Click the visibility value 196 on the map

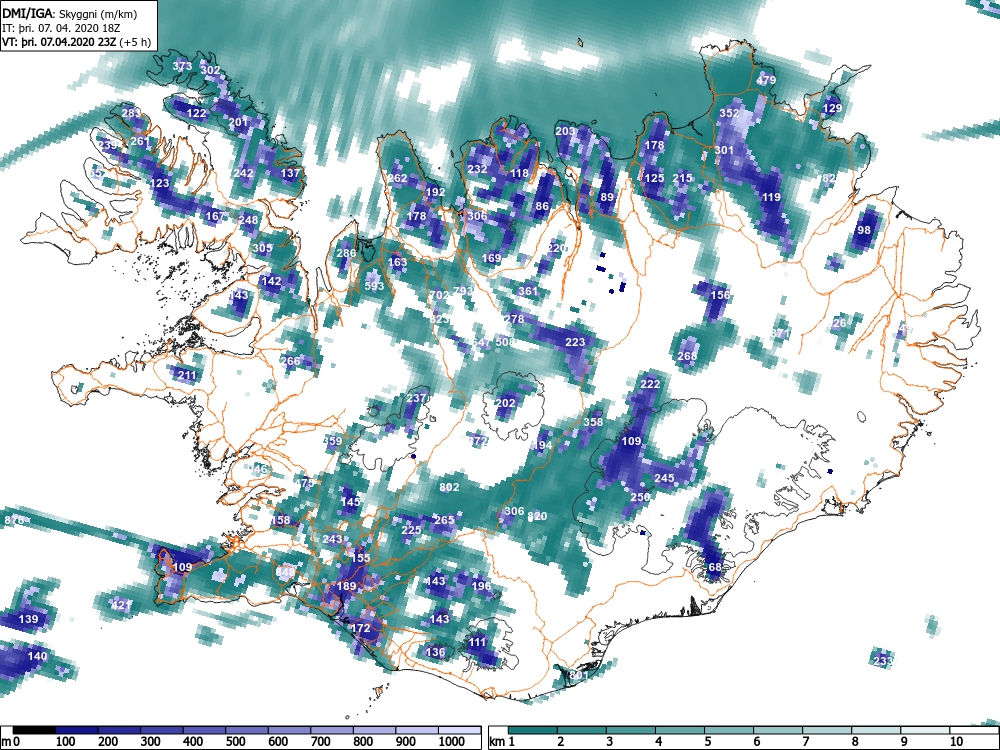tap(482, 586)
